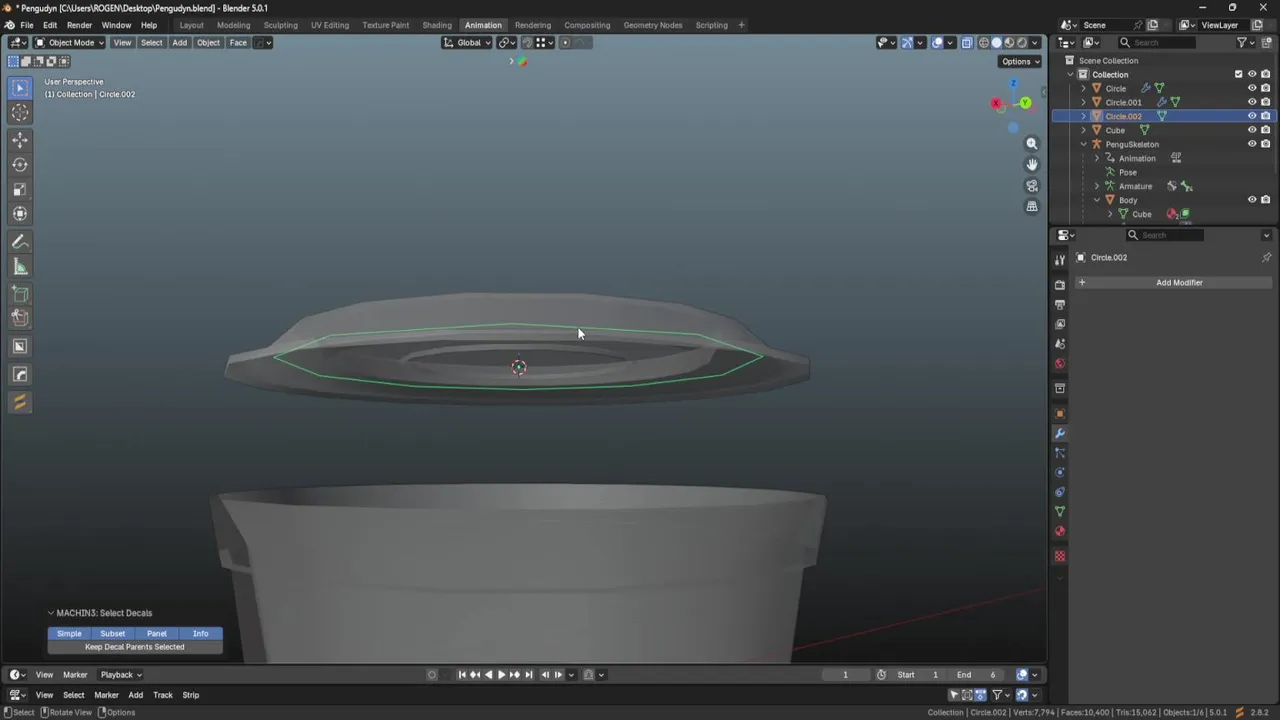The width and height of the screenshot is (1280, 720).
Task: Open the Render menu
Action: point(79,25)
